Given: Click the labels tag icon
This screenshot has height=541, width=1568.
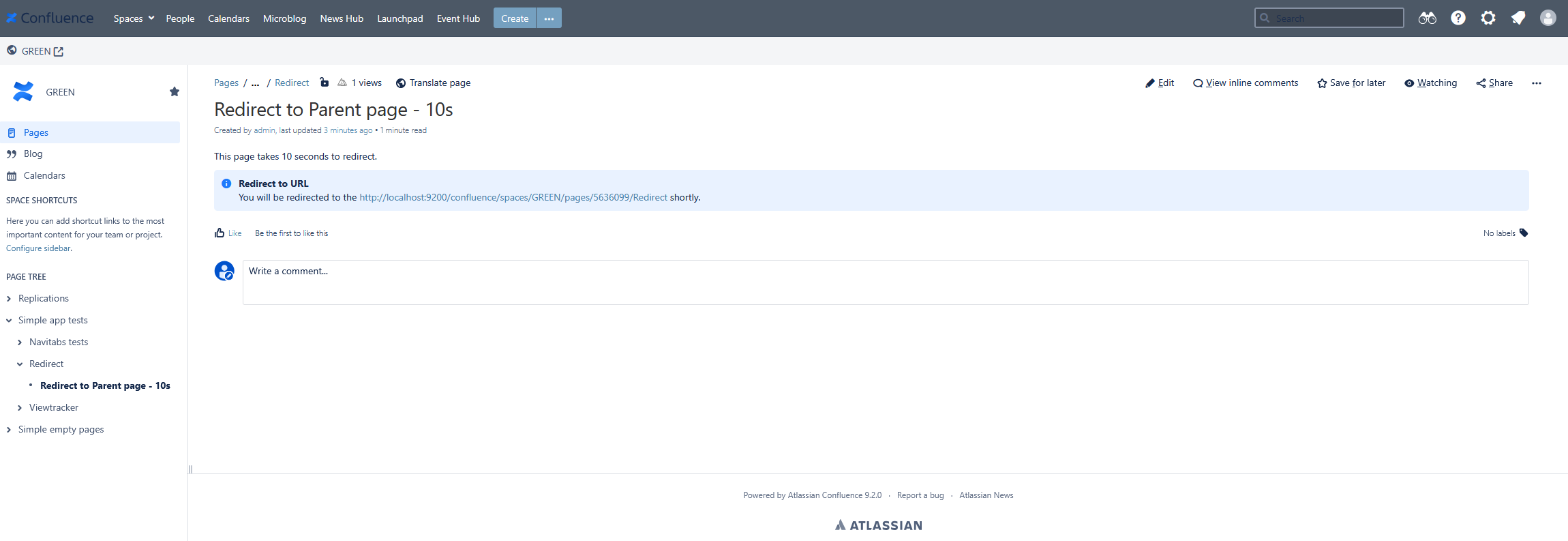Looking at the screenshot, I should click(x=1524, y=233).
